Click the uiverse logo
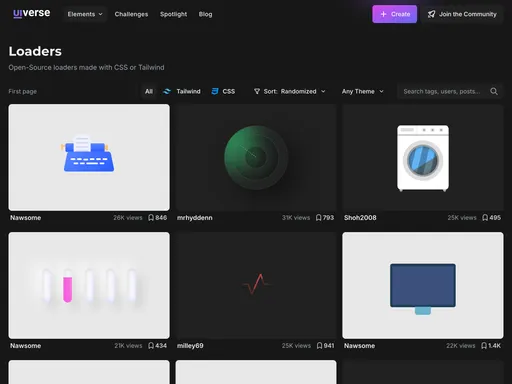Screen dimensions: 512x384 [x=32, y=13]
